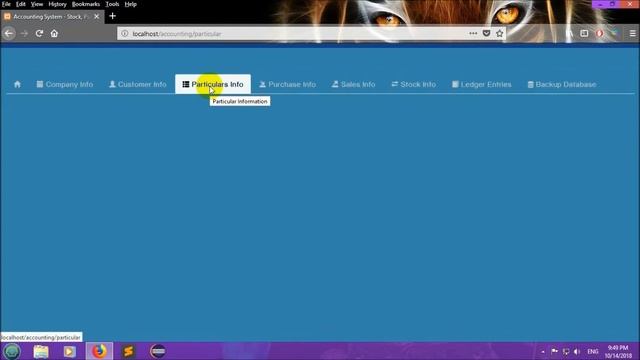640x360 pixels.
Task: Reload the current page
Action: pyautogui.click(x=39, y=33)
